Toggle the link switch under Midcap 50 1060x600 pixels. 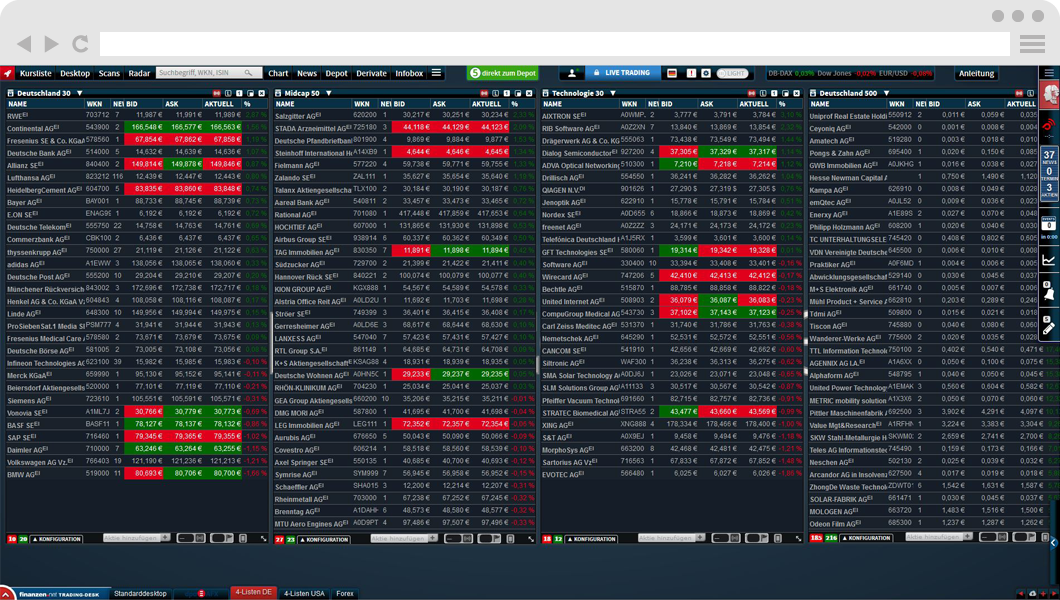click(458, 539)
